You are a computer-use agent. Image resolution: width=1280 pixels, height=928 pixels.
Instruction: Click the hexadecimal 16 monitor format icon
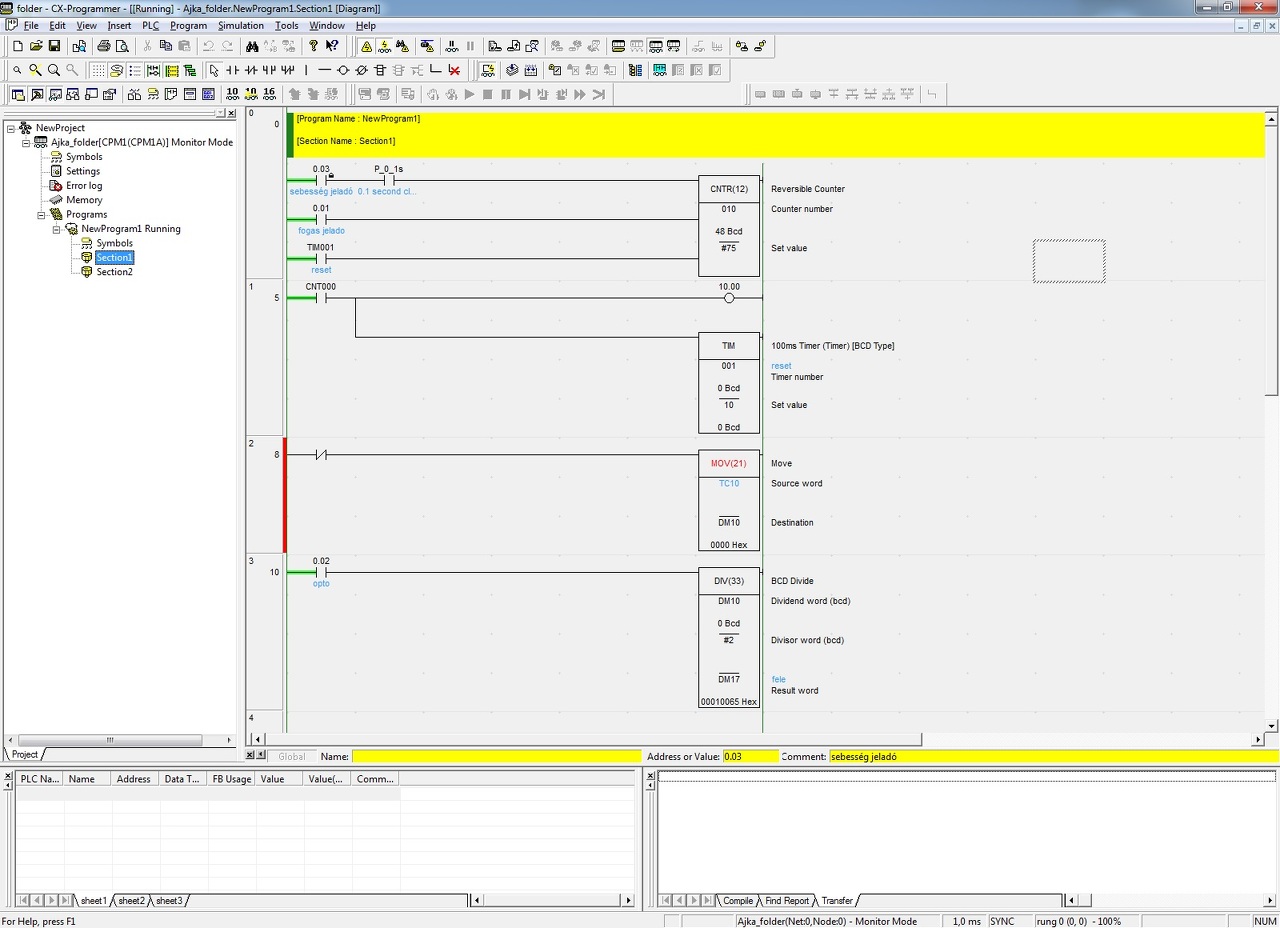[x=269, y=94]
